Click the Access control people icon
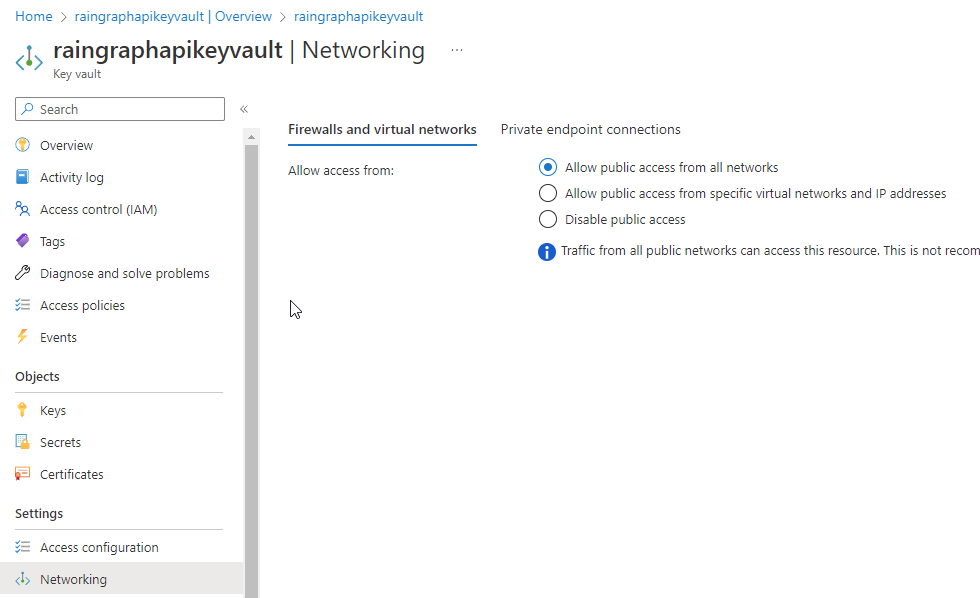Screen dimensions: 980x598 point(22,209)
